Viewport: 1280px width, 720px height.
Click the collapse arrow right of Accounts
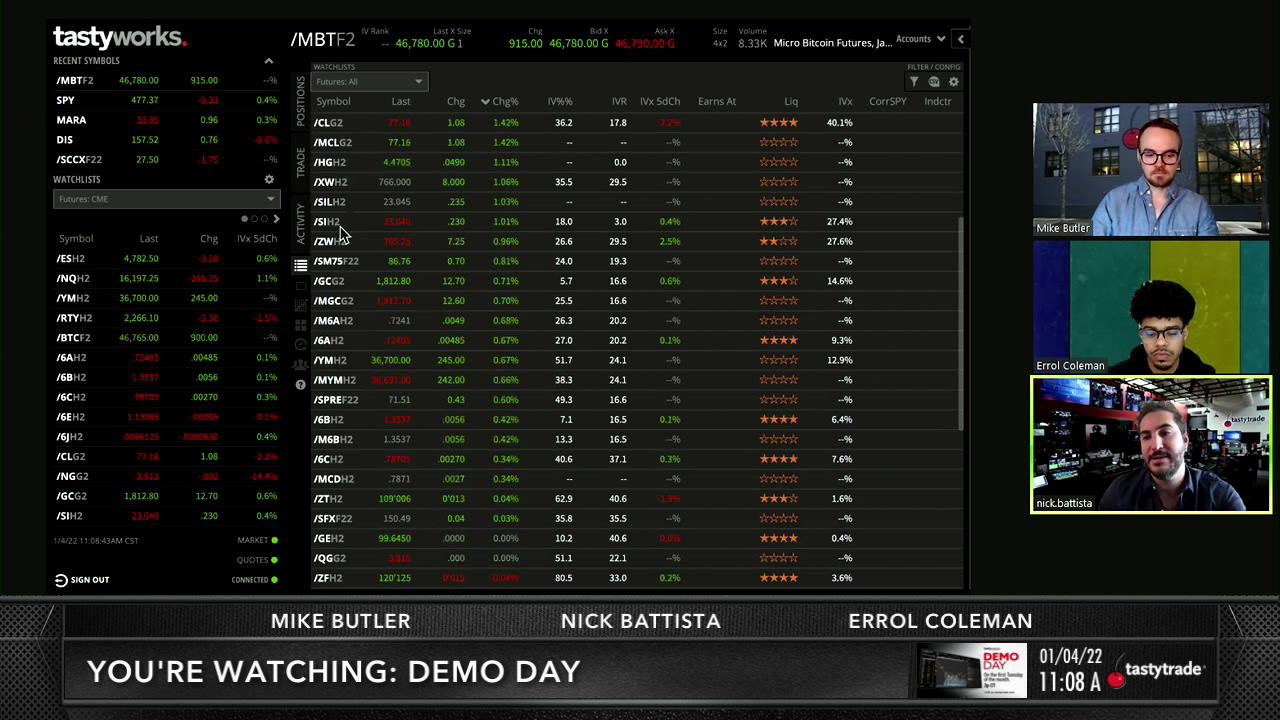[x=961, y=39]
